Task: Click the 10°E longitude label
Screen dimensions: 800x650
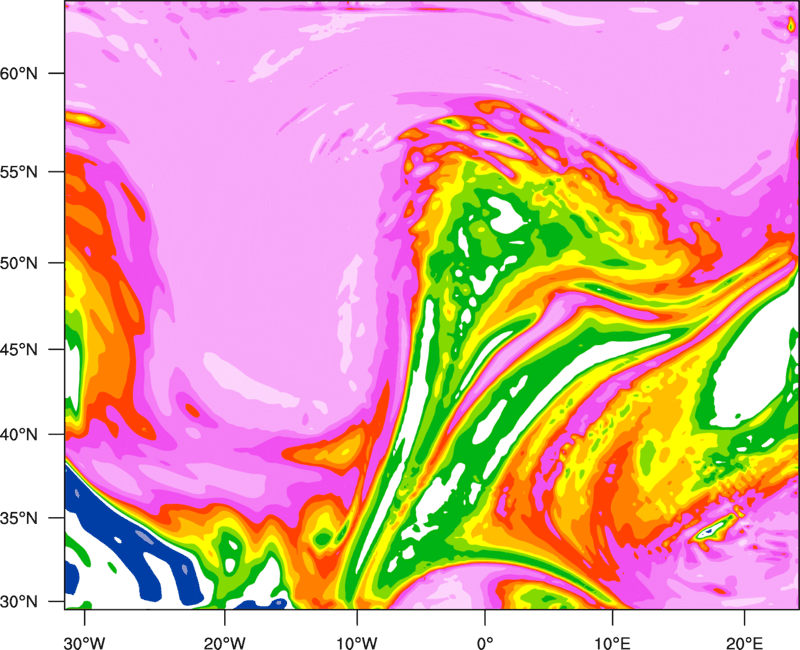Action: 612,643
